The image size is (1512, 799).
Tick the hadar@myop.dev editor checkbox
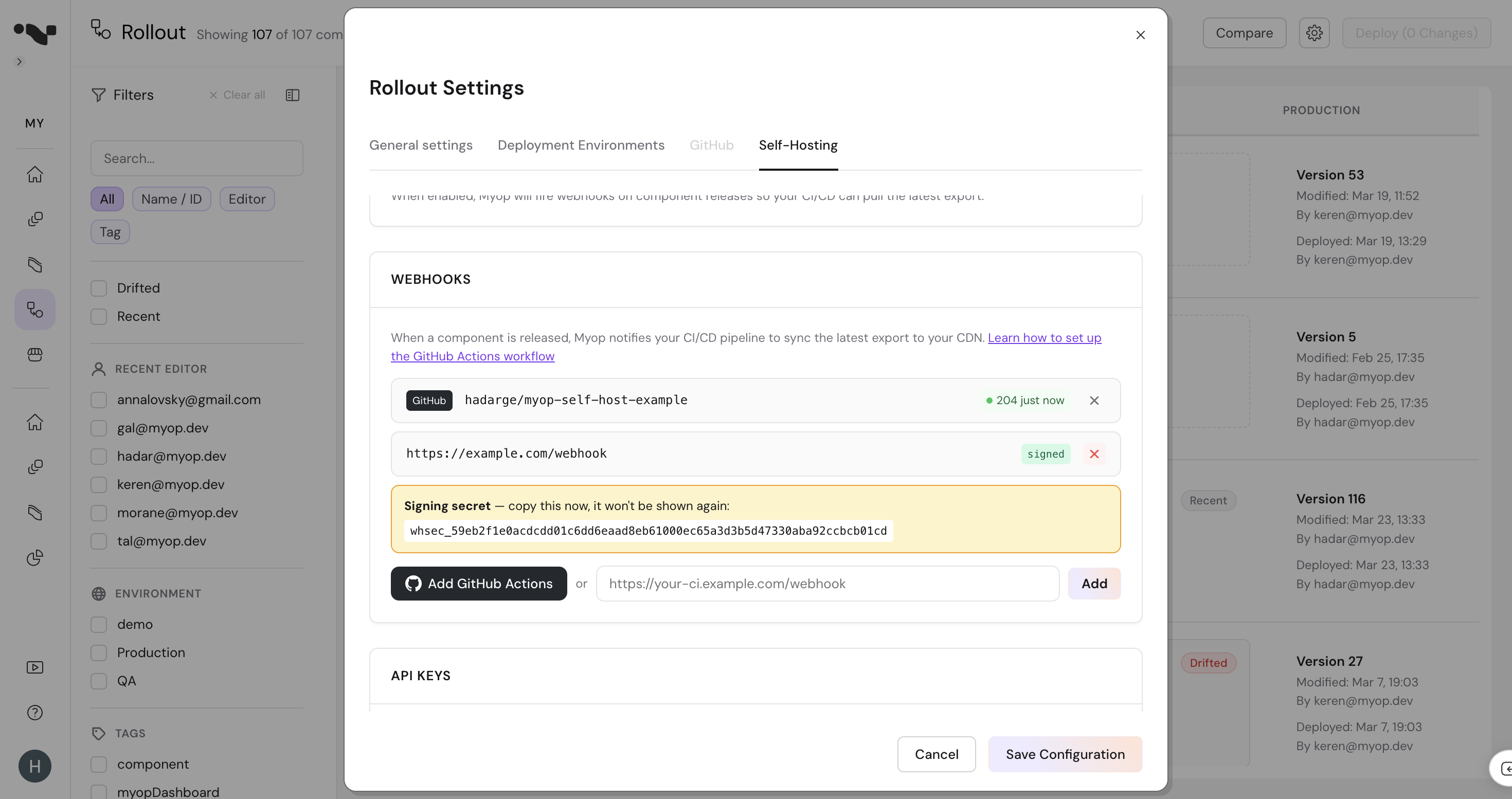pos(99,457)
